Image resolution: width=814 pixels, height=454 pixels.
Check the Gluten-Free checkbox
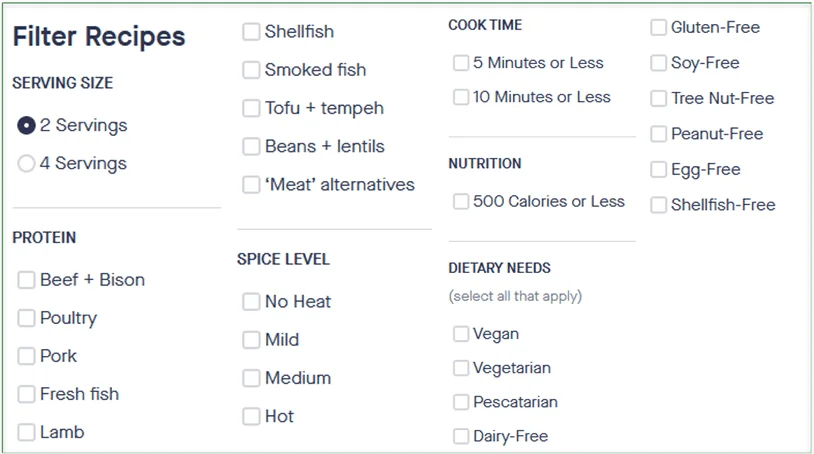658,28
